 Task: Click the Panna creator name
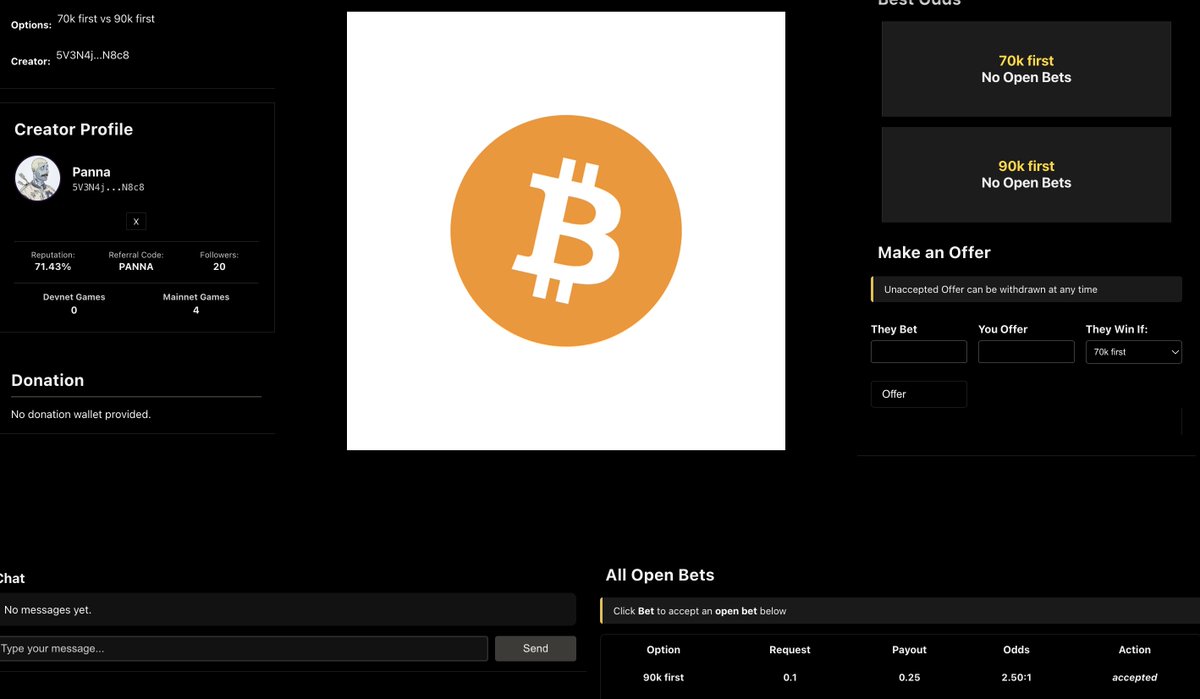91,172
